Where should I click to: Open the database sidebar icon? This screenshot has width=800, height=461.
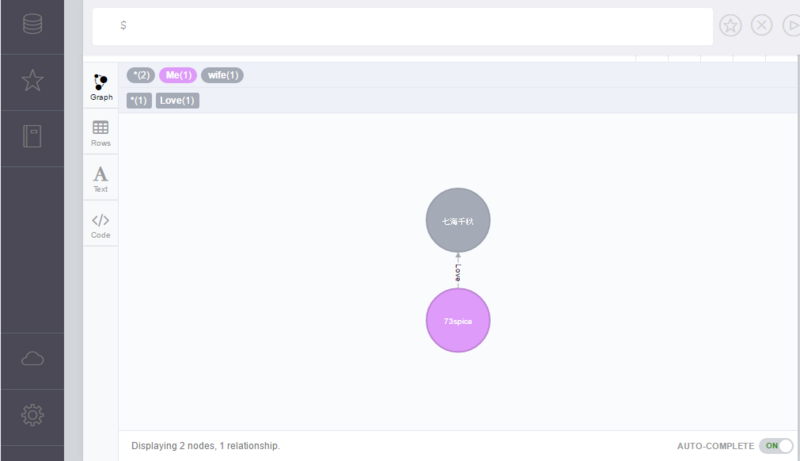point(32,24)
